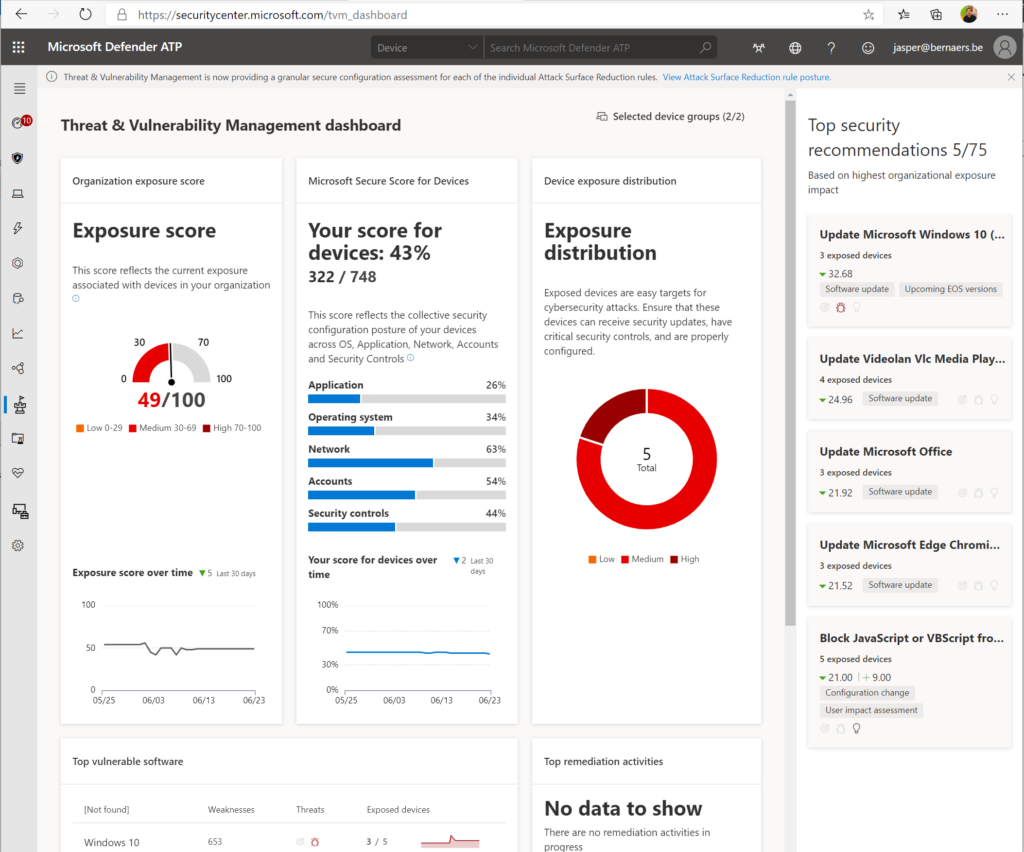The image size is (1024, 852).
Task: Open the Advanced hunting sidebar icon
Action: [x=18, y=298]
